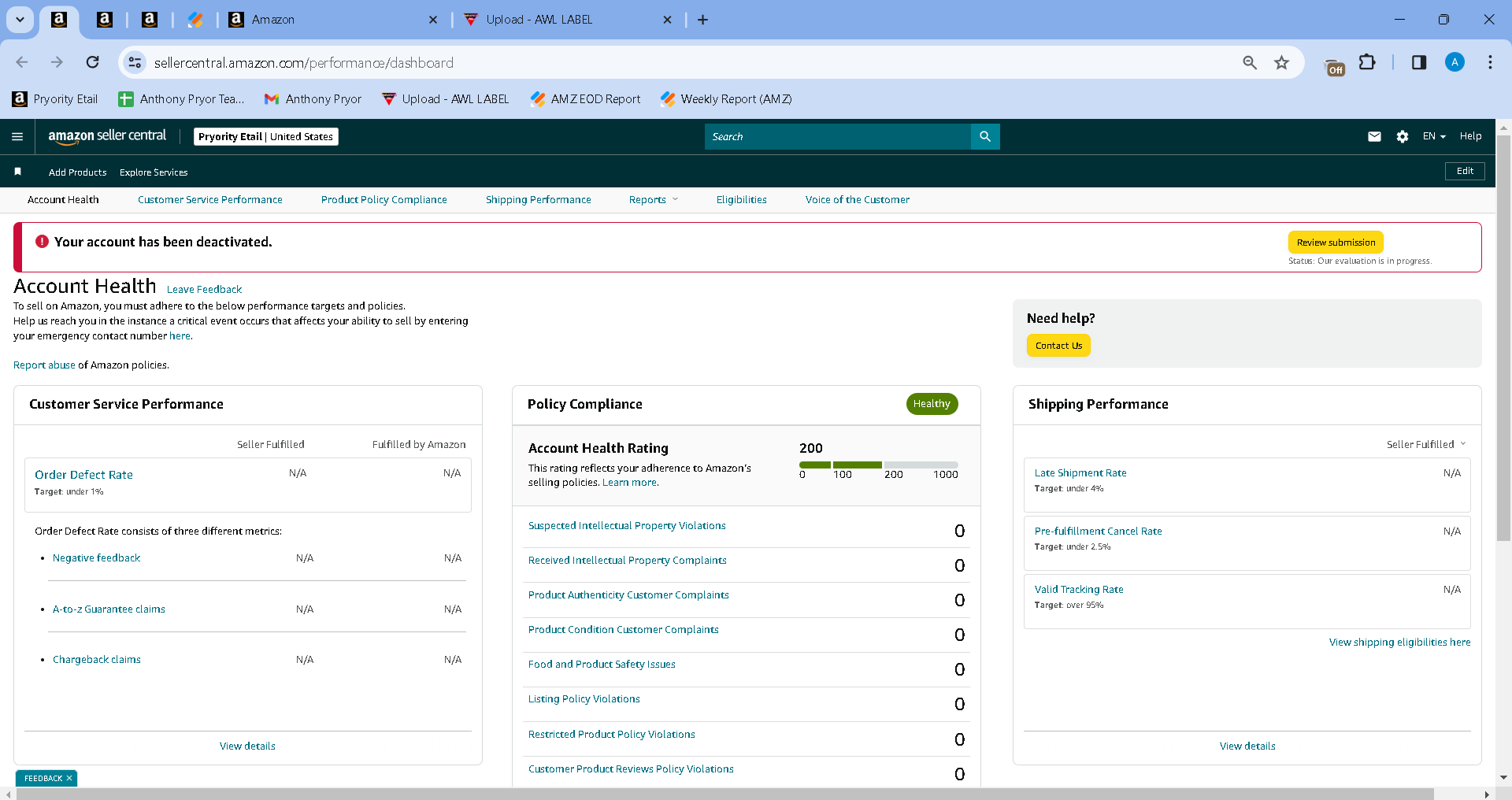1512x800 pixels.
Task: Open the settings gear icon
Action: point(1403,136)
